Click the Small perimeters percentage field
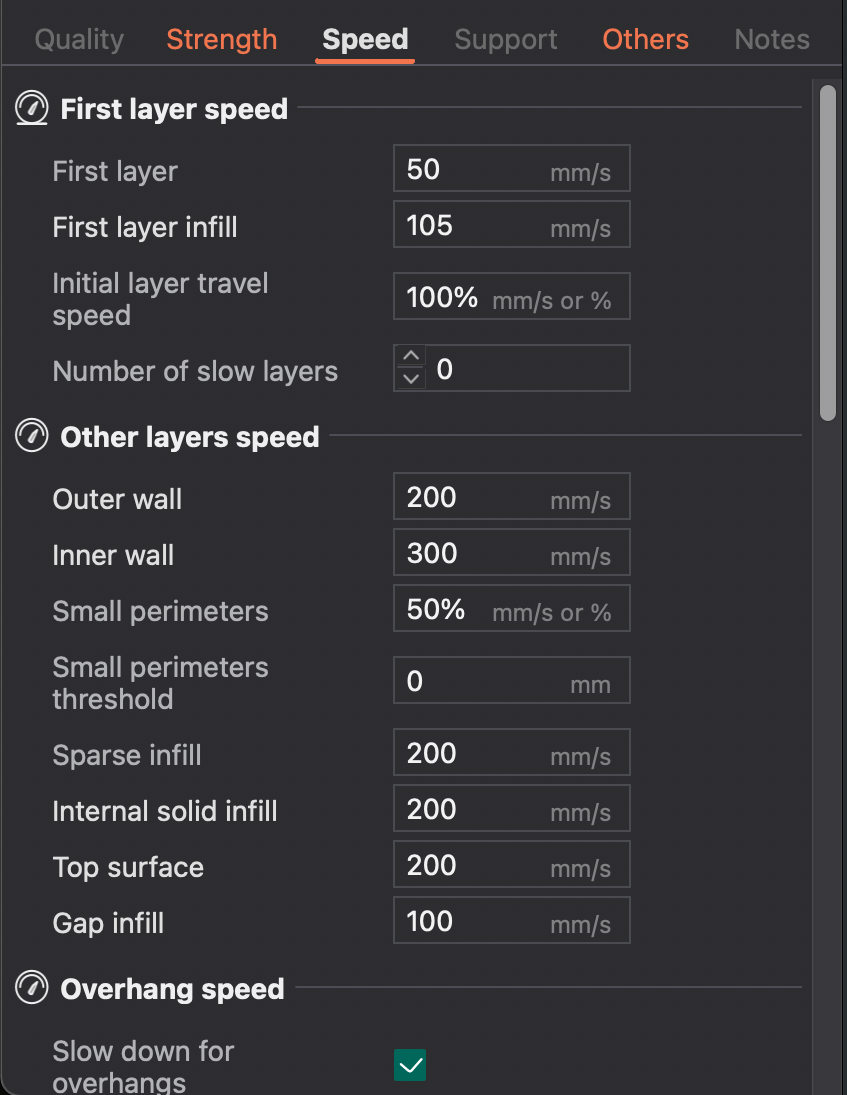847x1095 pixels. [512, 608]
